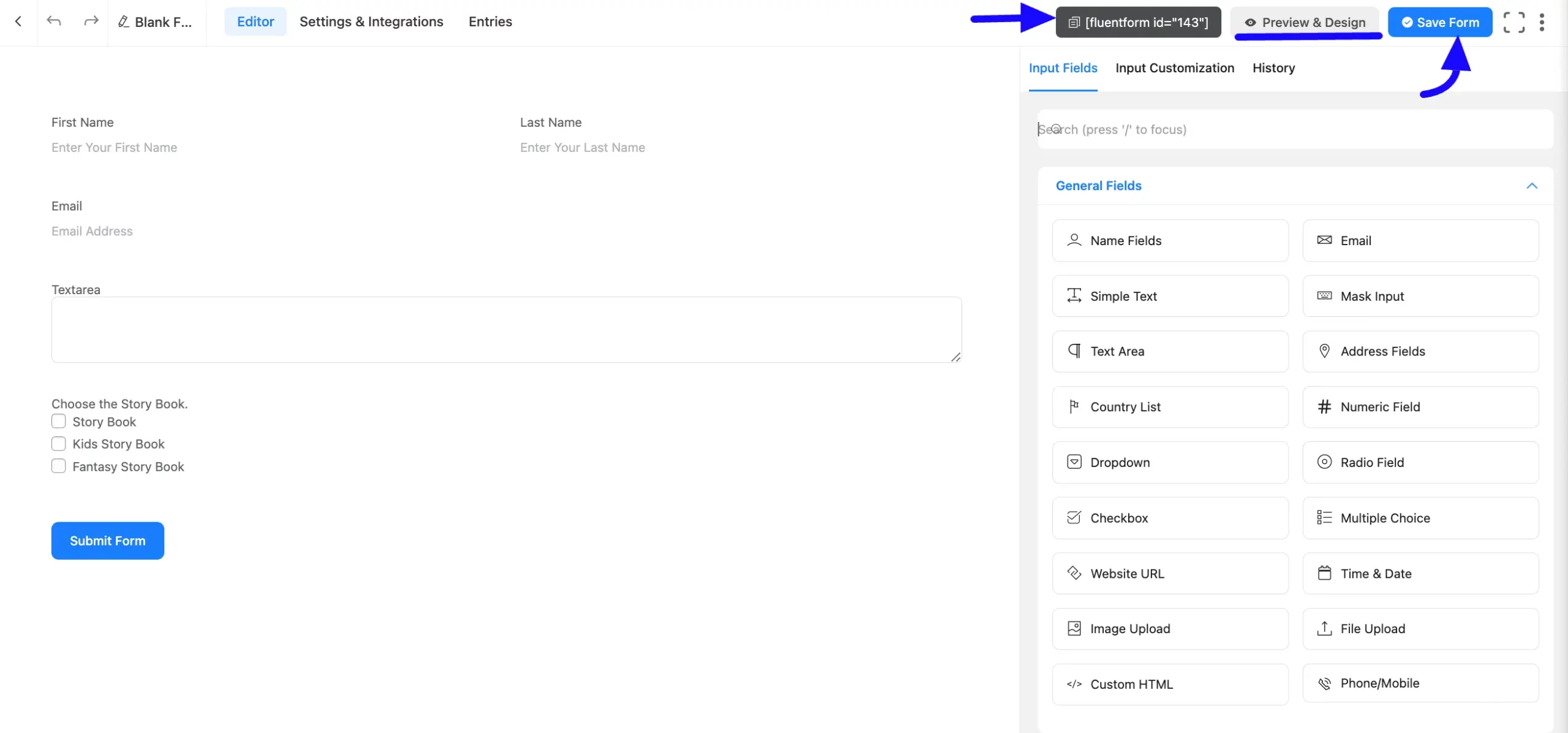The height and width of the screenshot is (733, 1568).
Task: Collapse the General Fields section
Action: 1531,186
